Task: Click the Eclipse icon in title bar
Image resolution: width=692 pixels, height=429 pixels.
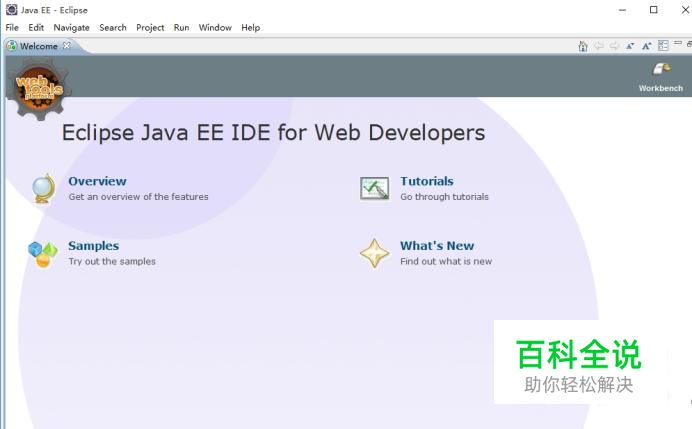Action: tap(11, 9)
